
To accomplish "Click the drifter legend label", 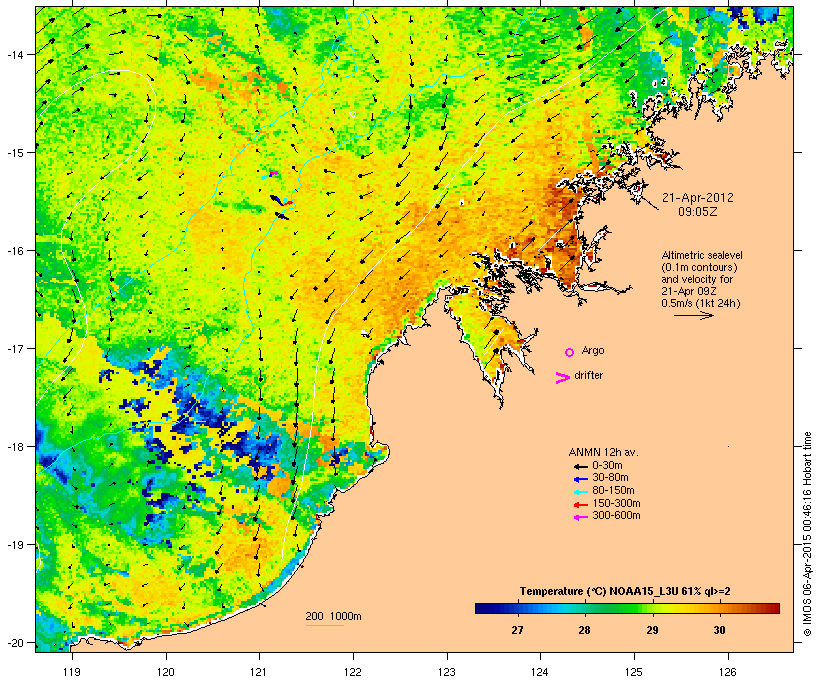I will 588,375.
